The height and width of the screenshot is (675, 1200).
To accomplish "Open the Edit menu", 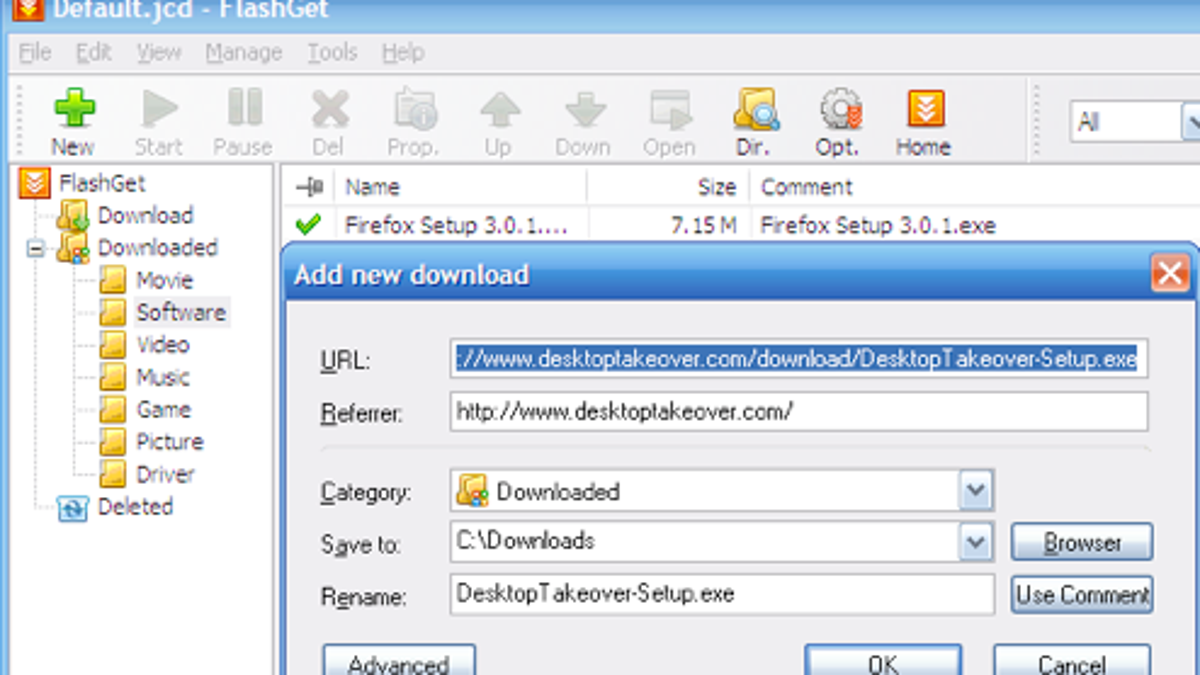I will [93, 52].
